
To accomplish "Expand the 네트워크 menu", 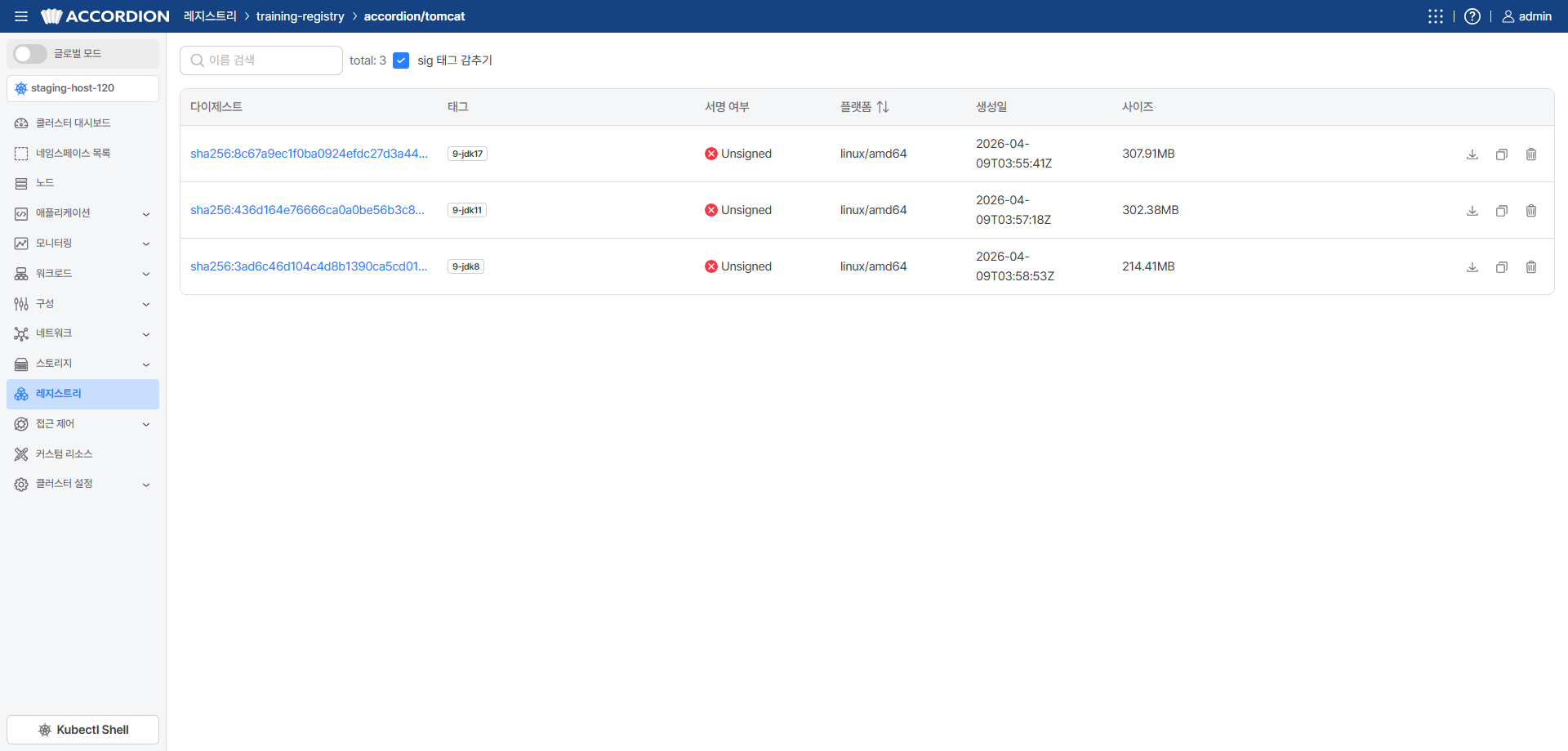I will [82, 333].
